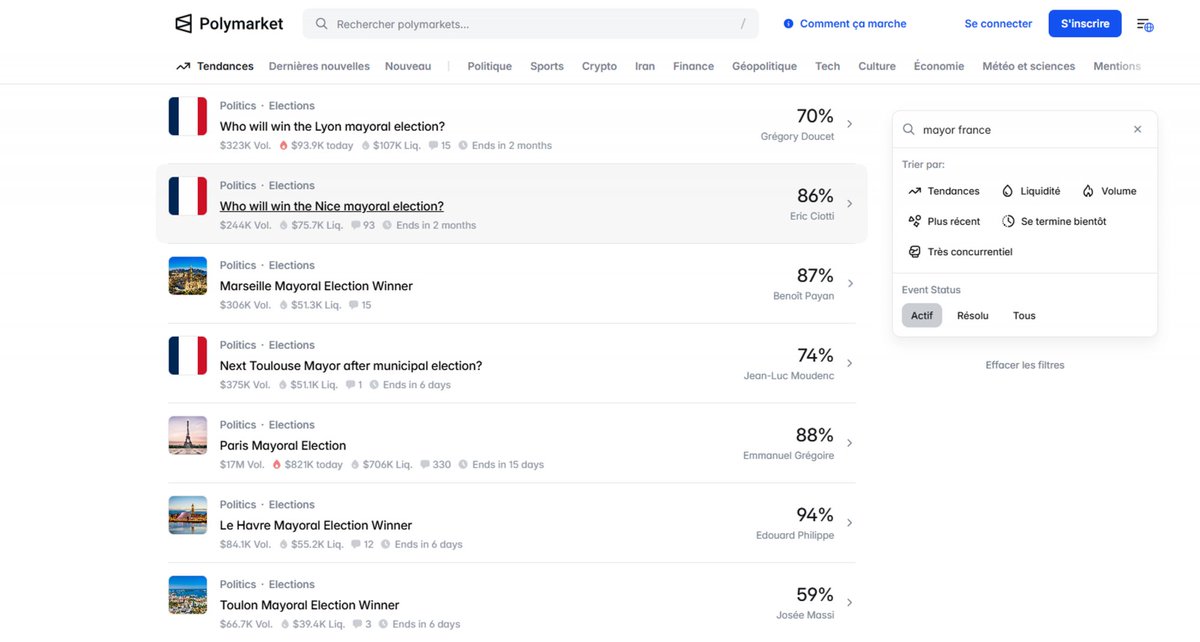
Task: Click the S'inscrire button
Action: tap(1085, 24)
